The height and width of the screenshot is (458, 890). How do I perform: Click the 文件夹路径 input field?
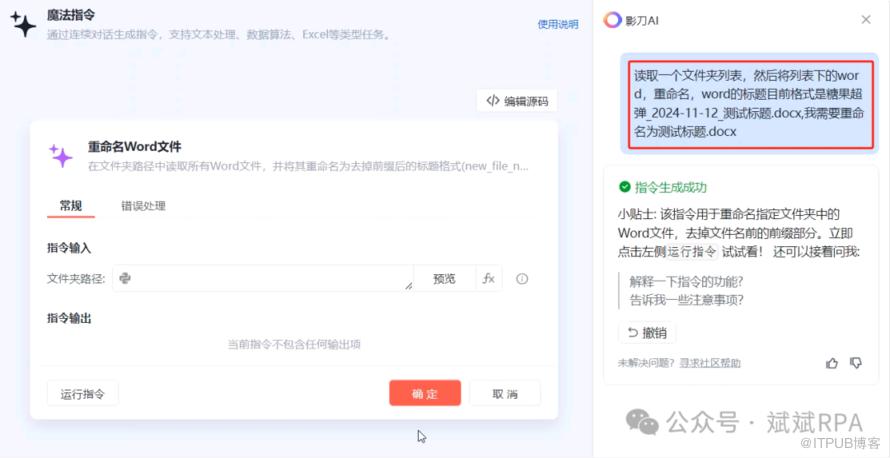coord(270,279)
